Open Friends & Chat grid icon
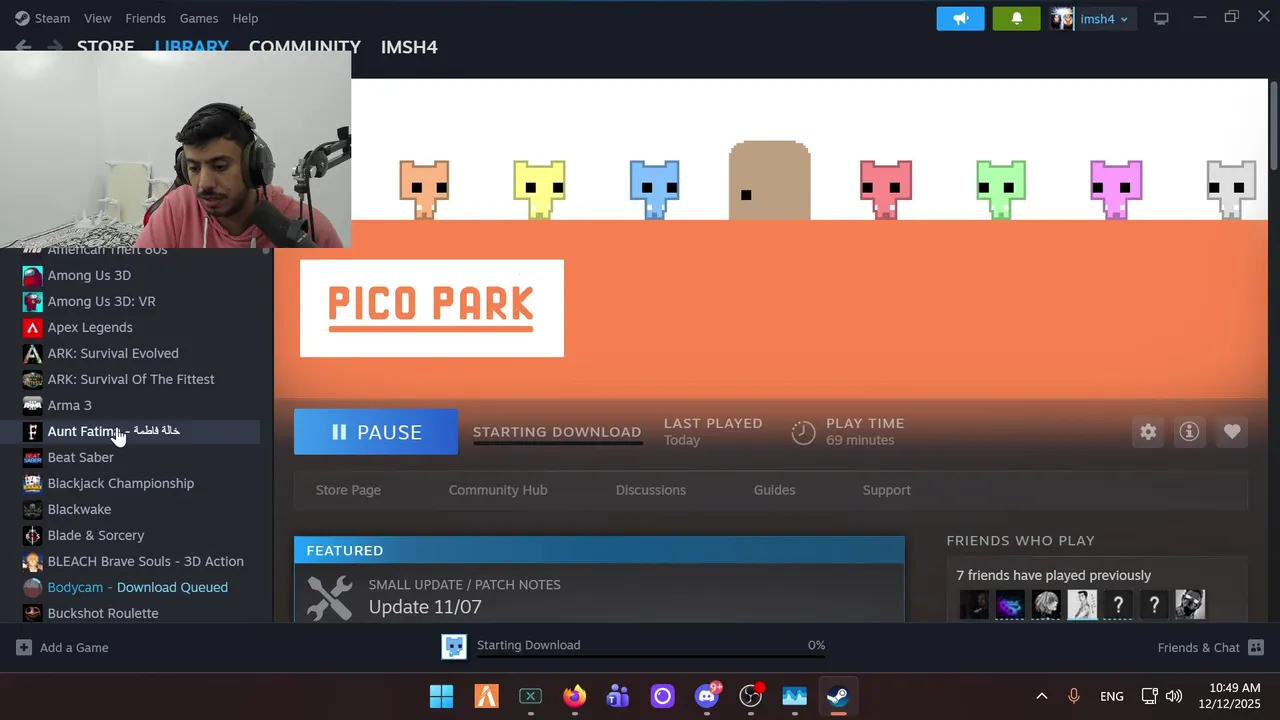 coord(1256,647)
